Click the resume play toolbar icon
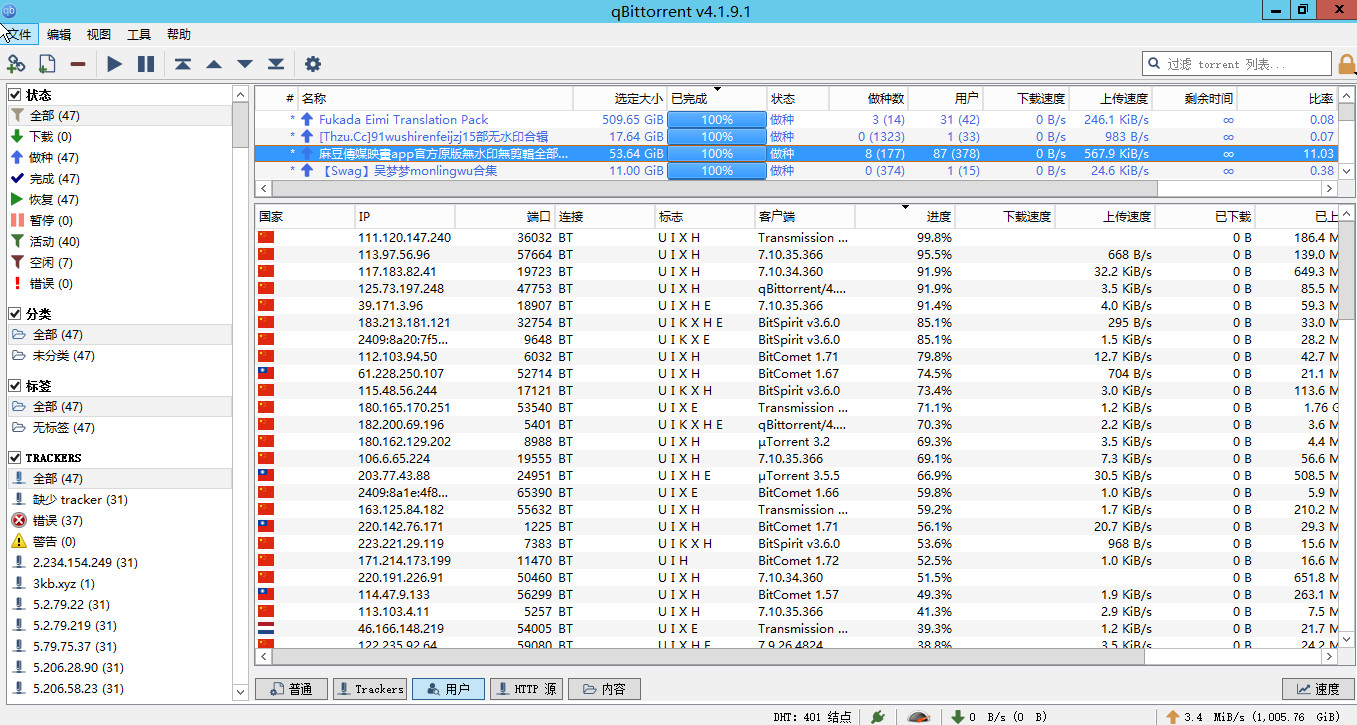The image size is (1357, 725). tap(115, 64)
